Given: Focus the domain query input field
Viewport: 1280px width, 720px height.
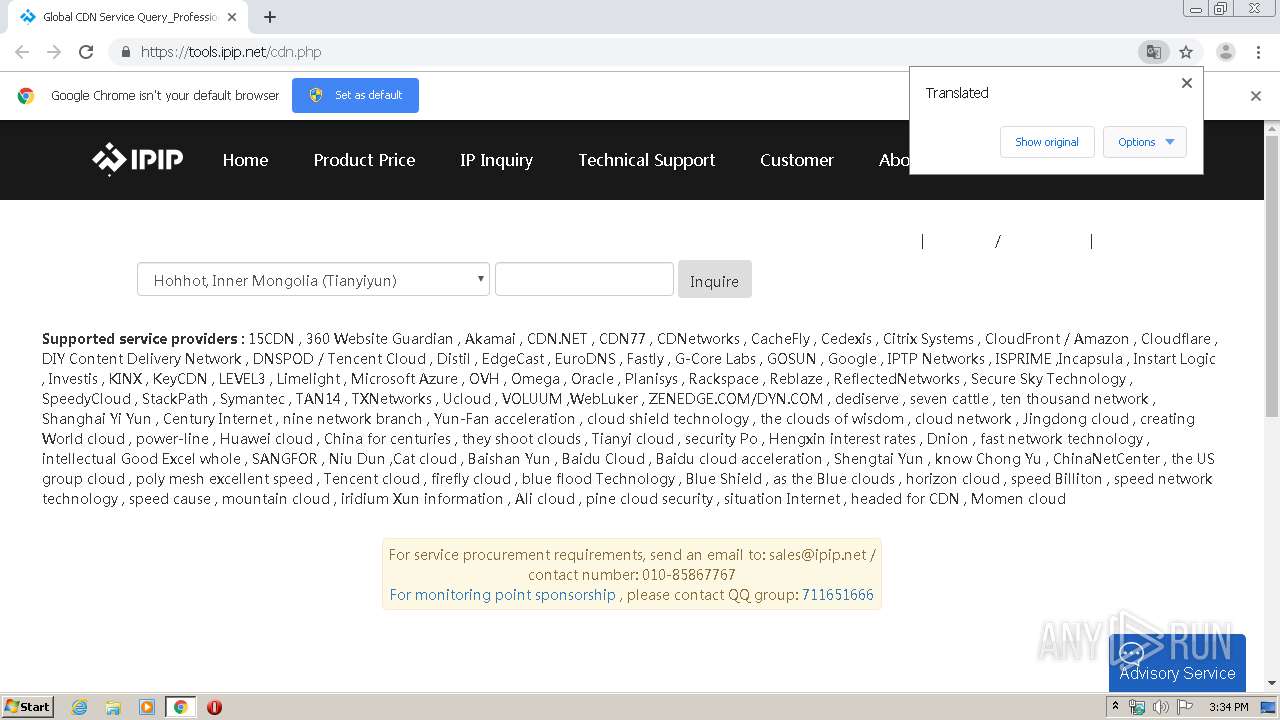Looking at the screenshot, I should [x=584, y=279].
